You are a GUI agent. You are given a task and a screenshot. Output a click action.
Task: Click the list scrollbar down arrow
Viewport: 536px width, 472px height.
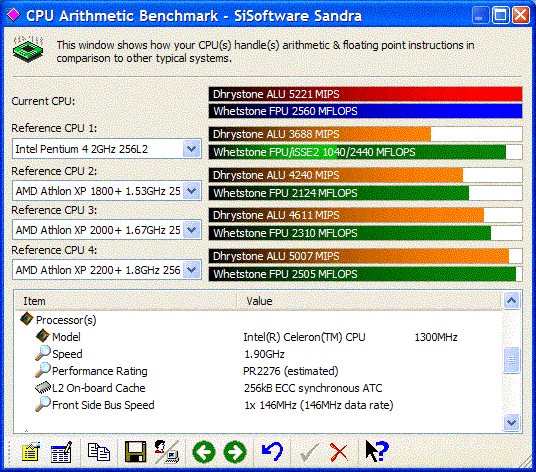point(511,422)
